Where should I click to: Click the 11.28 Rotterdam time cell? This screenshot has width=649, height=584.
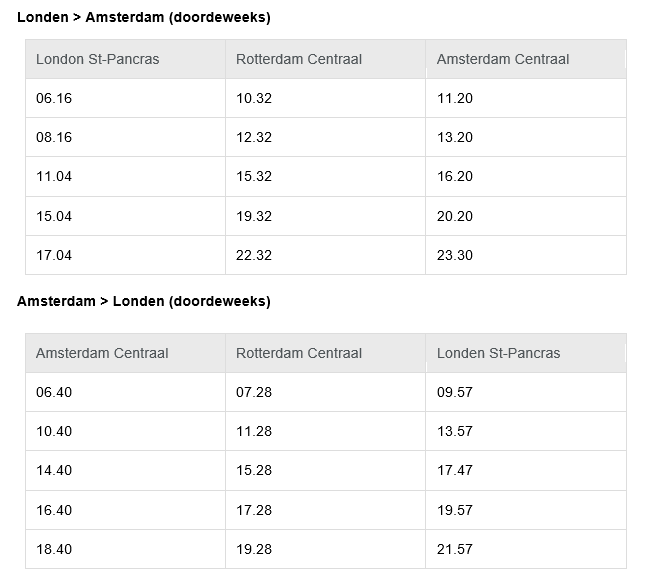click(325, 431)
